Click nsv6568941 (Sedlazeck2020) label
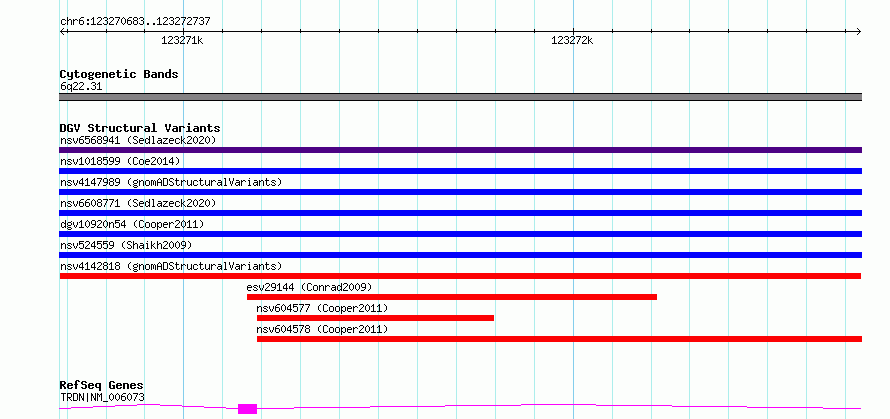The image size is (890, 419). pos(138,140)
